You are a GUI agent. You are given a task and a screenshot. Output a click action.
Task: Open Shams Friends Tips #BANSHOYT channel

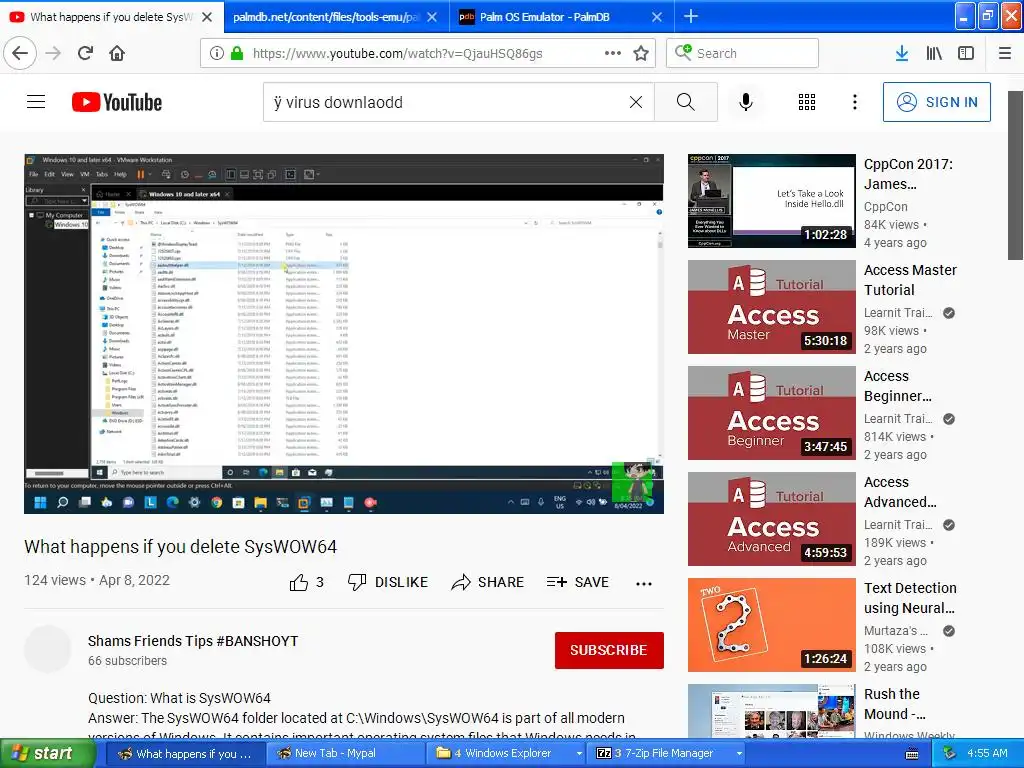point(193,641)
